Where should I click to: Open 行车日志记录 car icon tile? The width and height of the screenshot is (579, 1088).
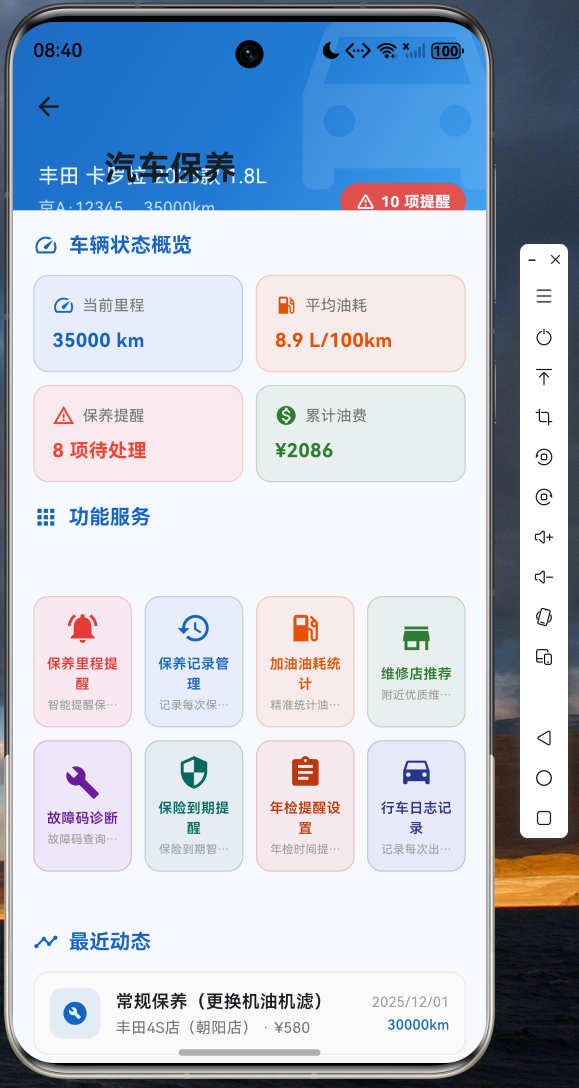click(416, 806)
